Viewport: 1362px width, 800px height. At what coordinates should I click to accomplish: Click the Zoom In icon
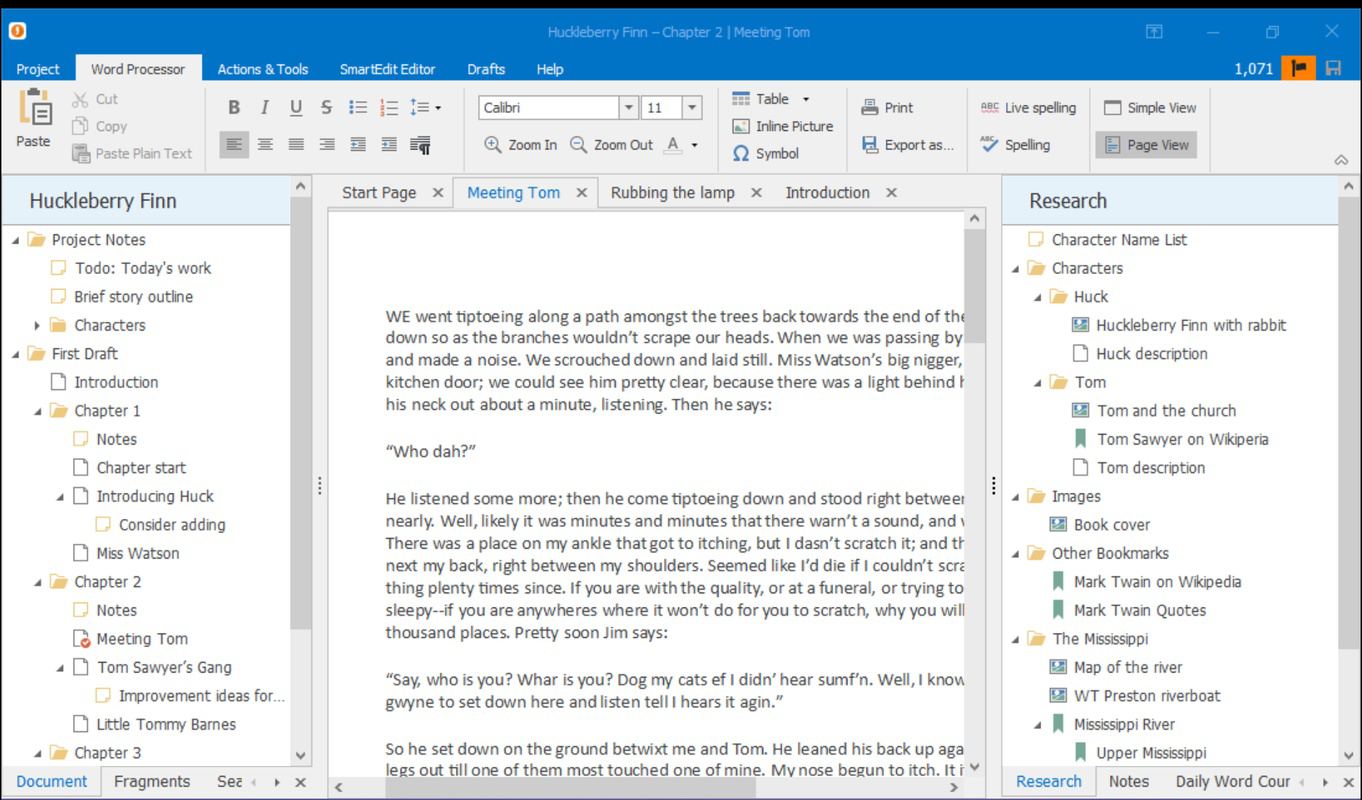coord(492,144)
